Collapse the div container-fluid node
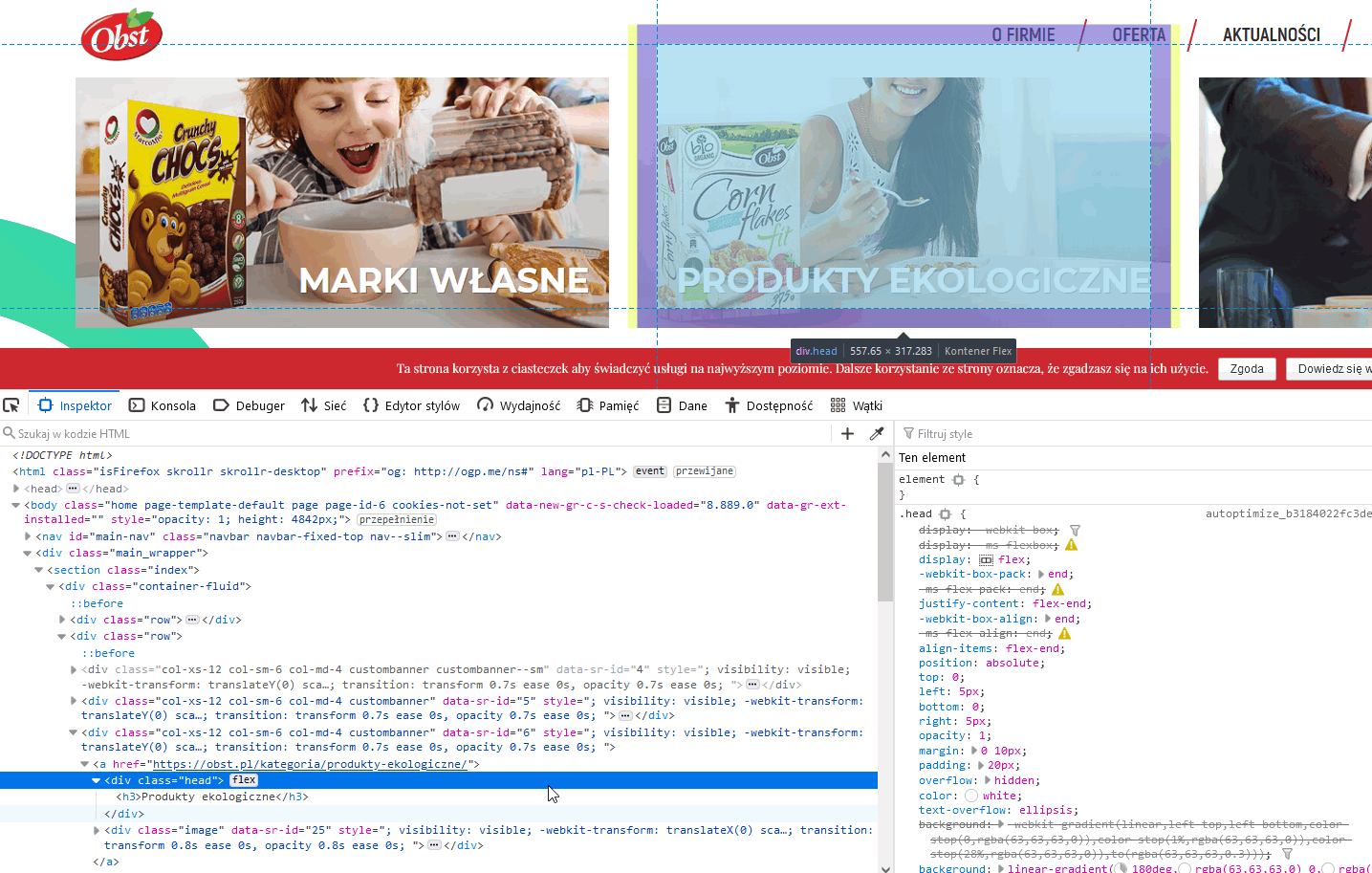Screen dimensions: 1372x873 [51, 586]
